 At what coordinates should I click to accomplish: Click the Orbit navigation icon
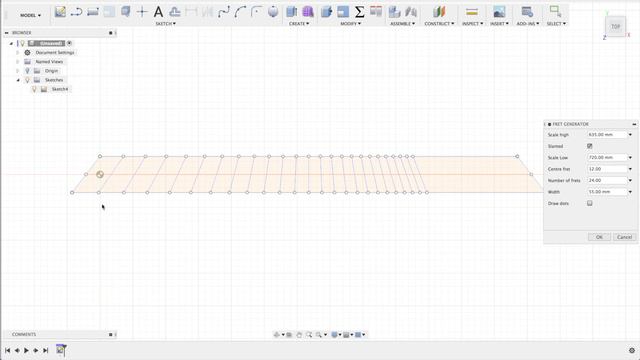tap(277, 335)
